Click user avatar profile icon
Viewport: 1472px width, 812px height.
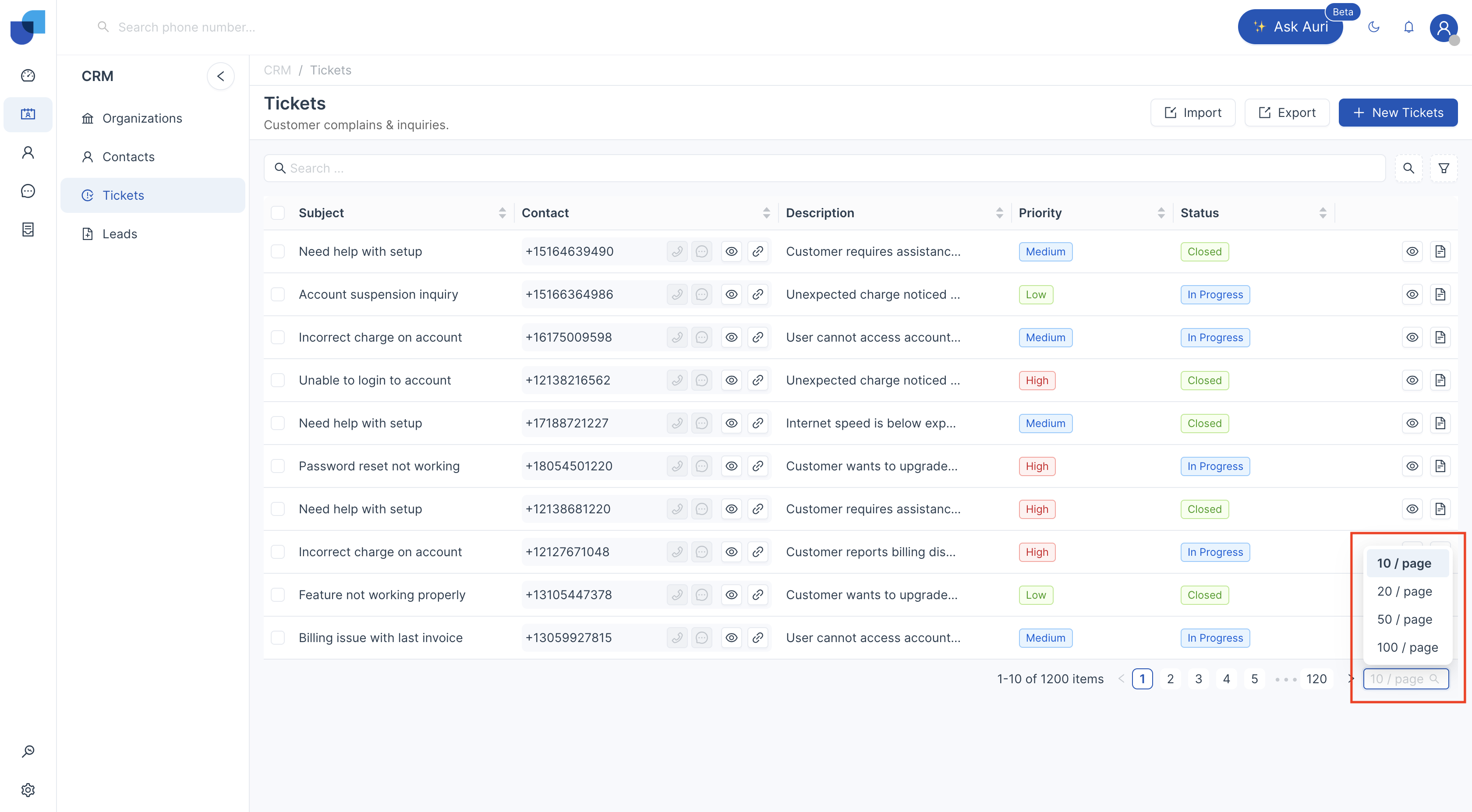point(1444,27)
